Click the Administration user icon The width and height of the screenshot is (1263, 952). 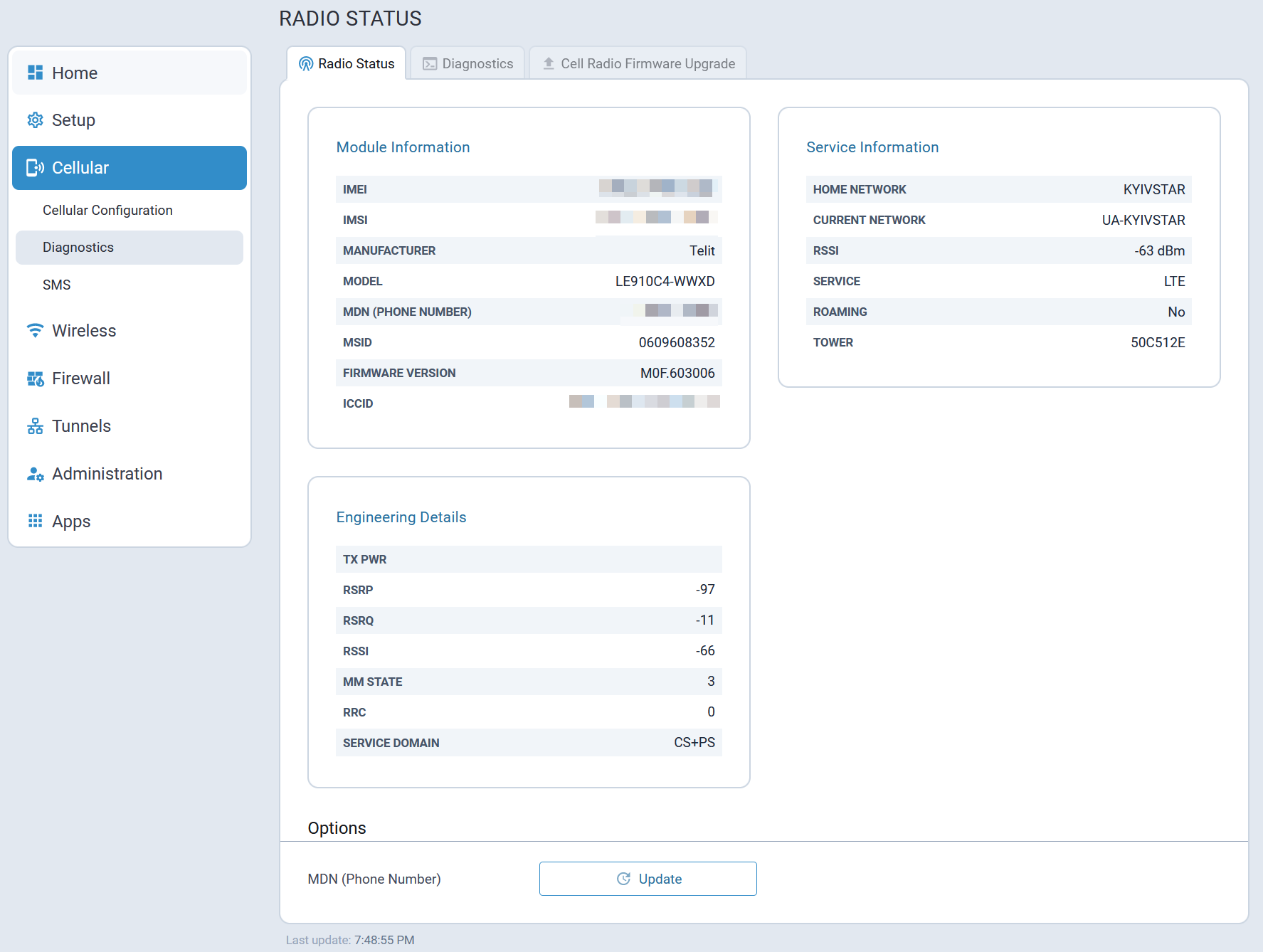(35, 474)
